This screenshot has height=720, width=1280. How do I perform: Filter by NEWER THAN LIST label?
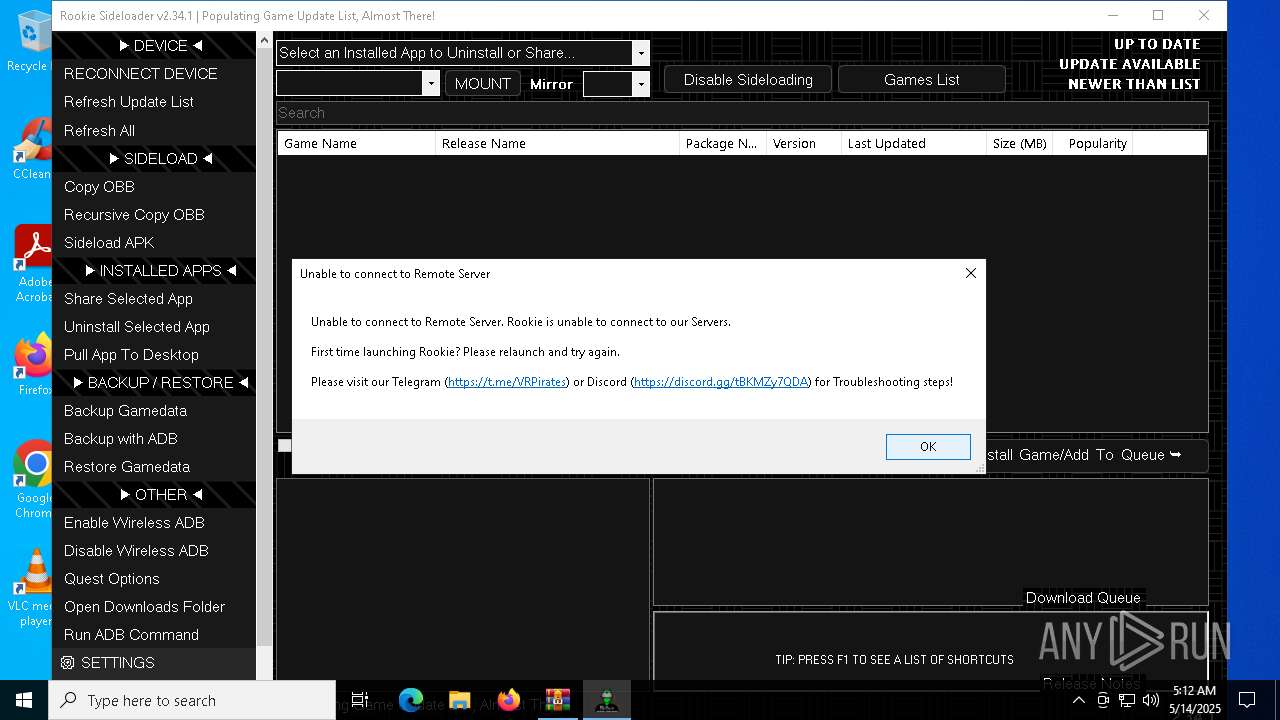[x=1134, y=84]
